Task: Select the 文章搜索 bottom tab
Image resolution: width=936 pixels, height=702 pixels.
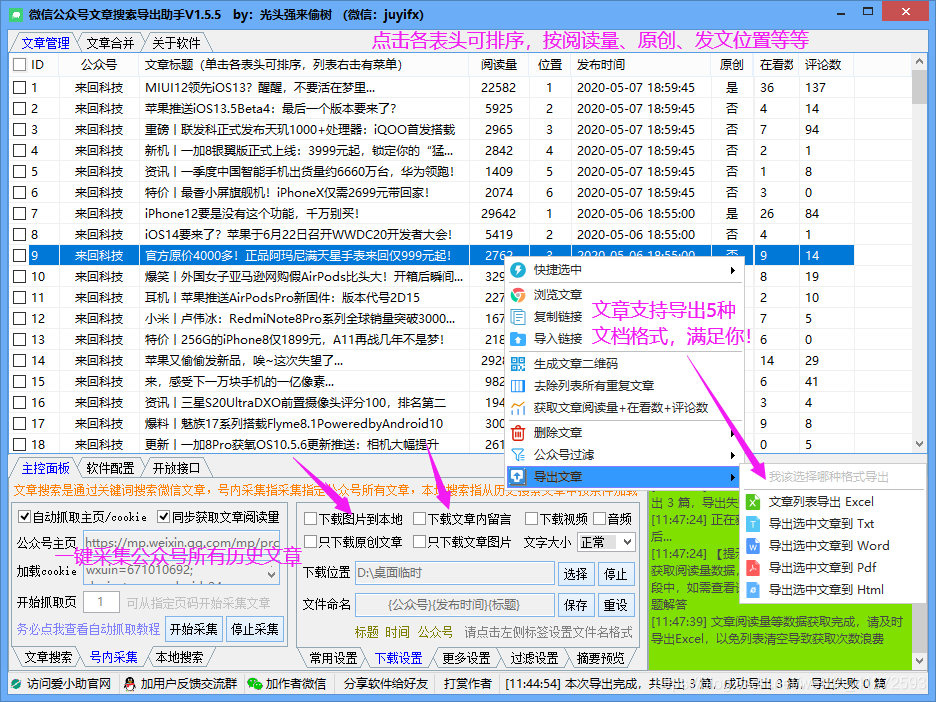Action: point(48,657)
